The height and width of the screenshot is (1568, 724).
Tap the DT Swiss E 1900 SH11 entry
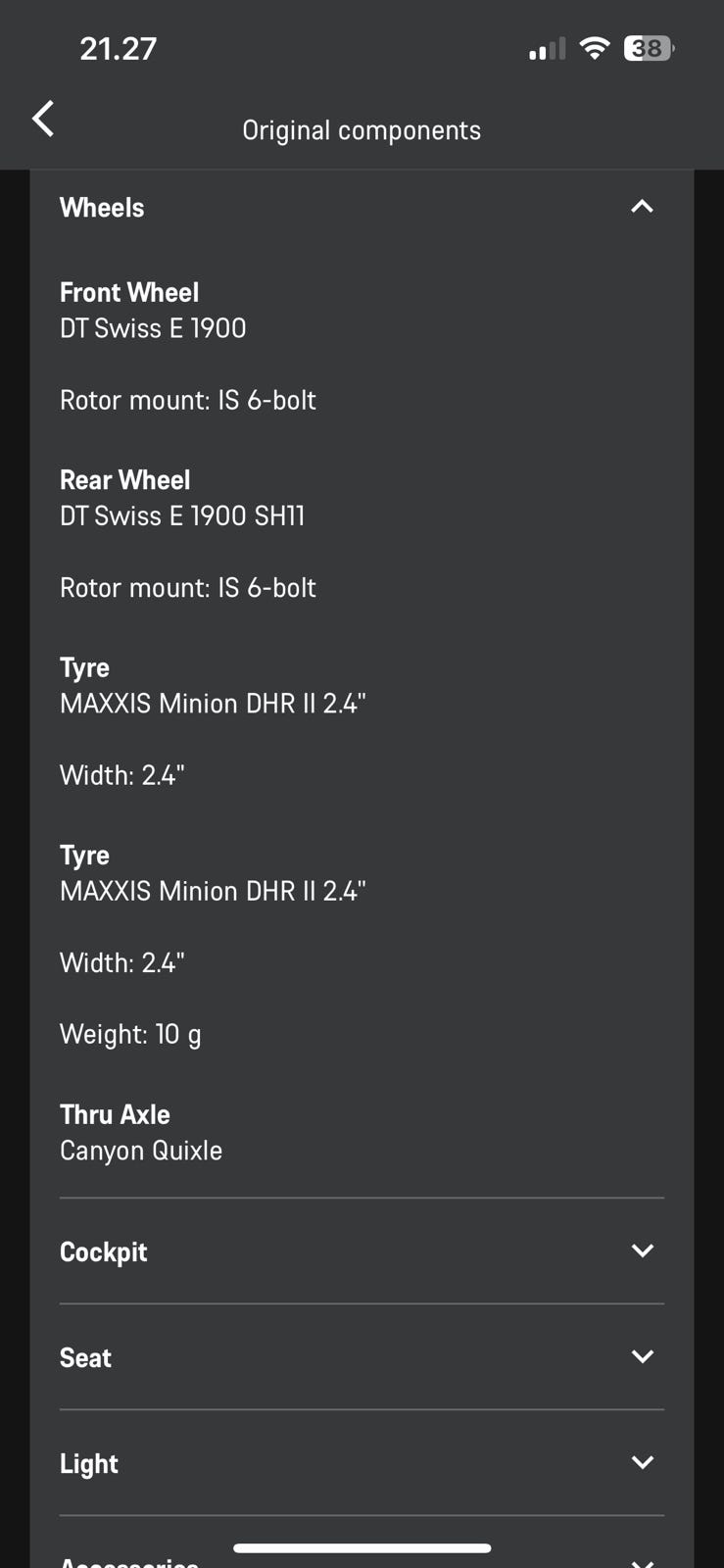[182, 515]
